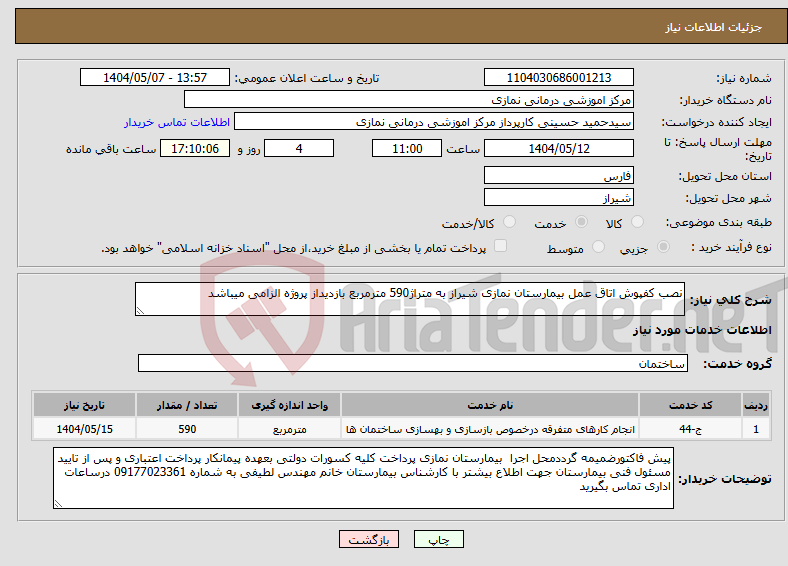Image resolution: width=788 pixels, height=566 pixels.
Task: Click the شماره نیاز label
Action: click(743, 78)
